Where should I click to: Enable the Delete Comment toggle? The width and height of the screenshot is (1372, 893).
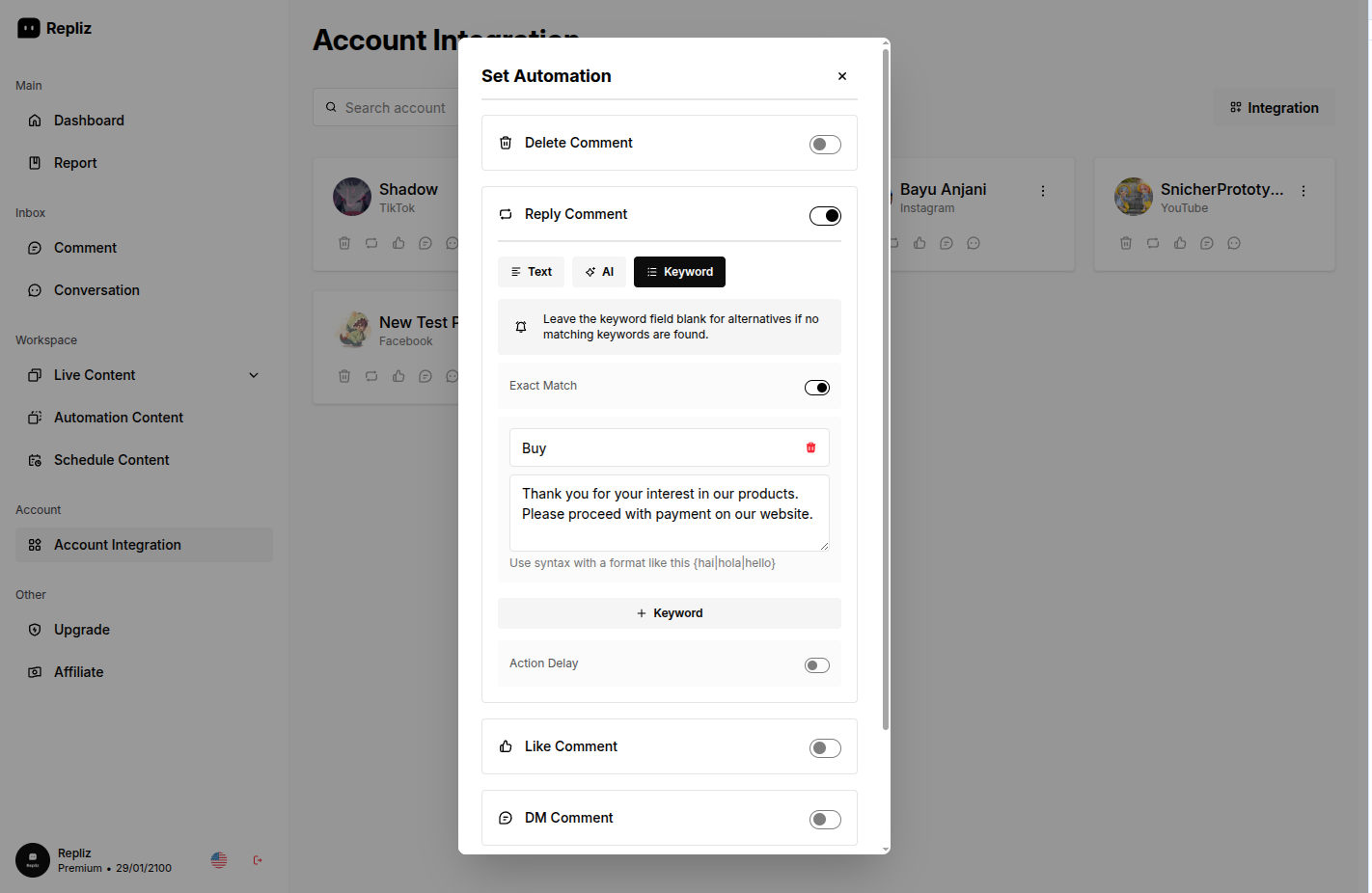pyautogui.click(x=825, y=145)
